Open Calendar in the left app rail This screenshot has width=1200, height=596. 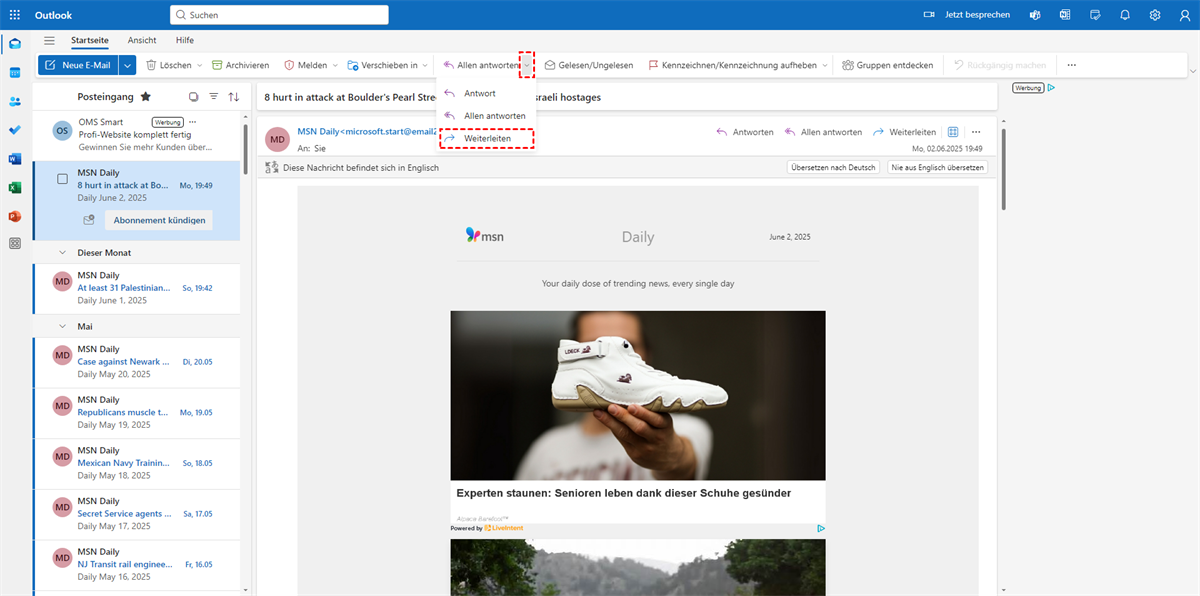pos(14,73)
